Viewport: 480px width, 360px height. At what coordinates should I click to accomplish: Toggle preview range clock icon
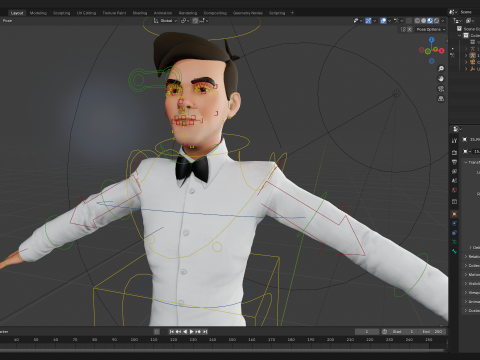click(x=384, y=332)
